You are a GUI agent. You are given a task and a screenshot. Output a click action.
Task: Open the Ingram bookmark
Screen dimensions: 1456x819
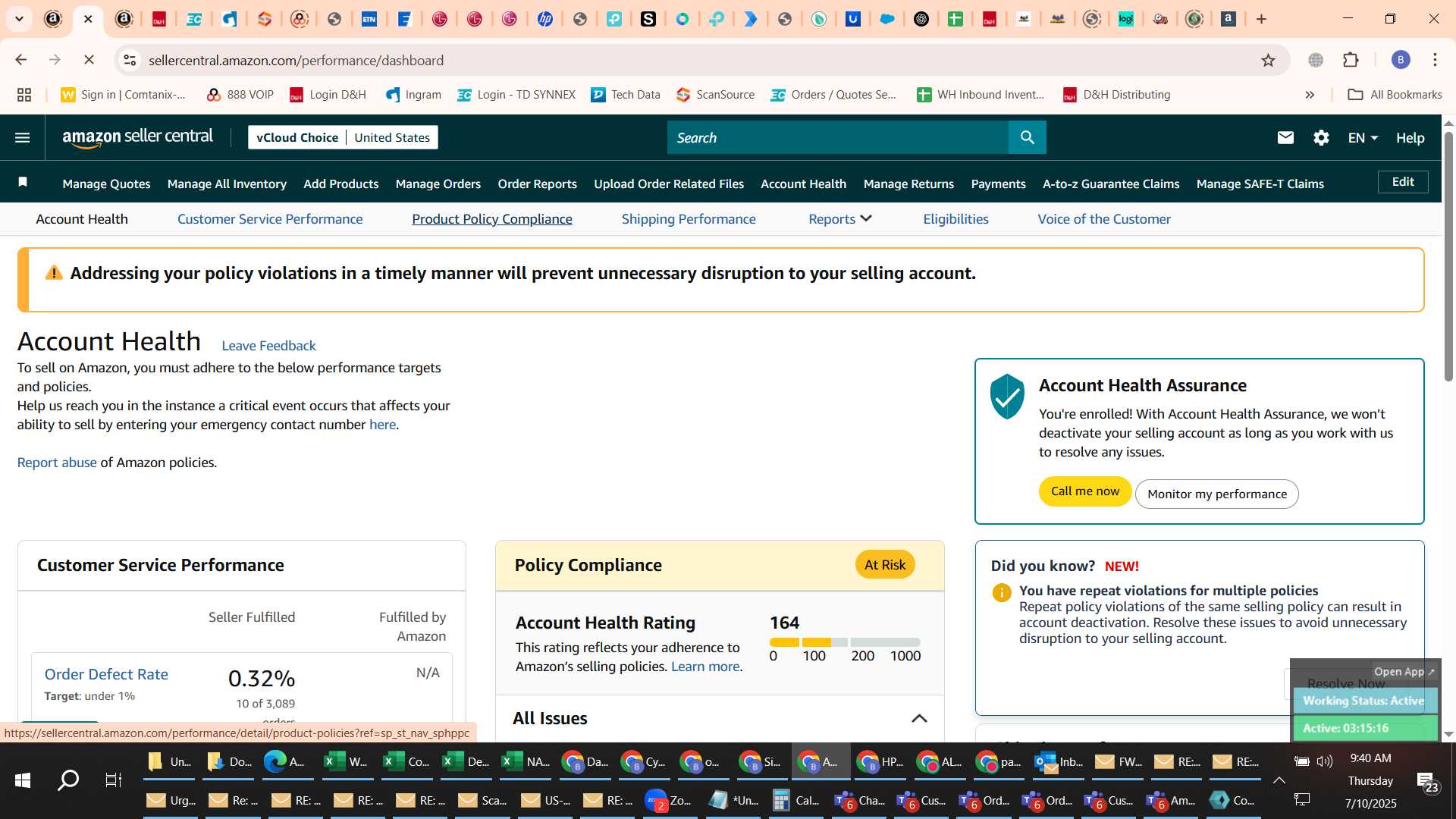(x=413, y=95)
